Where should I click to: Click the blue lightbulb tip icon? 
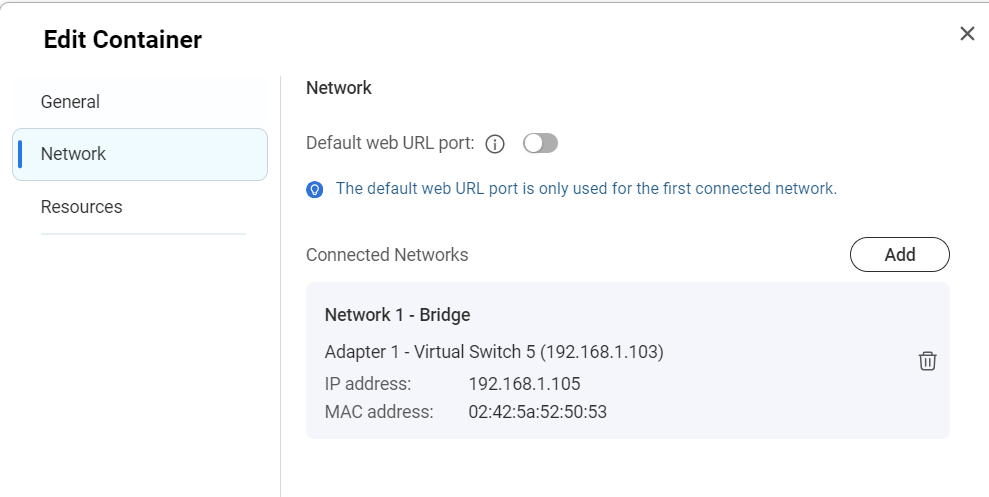tap(315, 189)
